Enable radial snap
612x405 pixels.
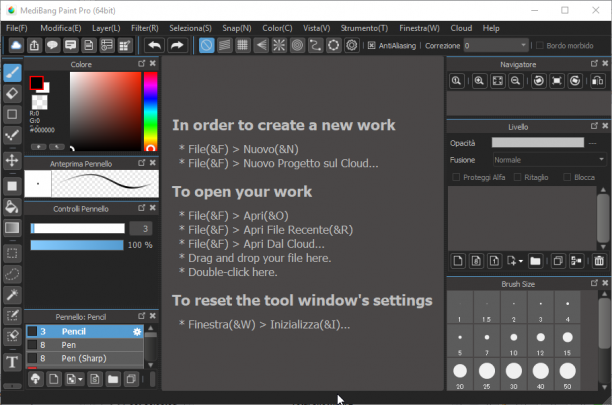(279, 46)
